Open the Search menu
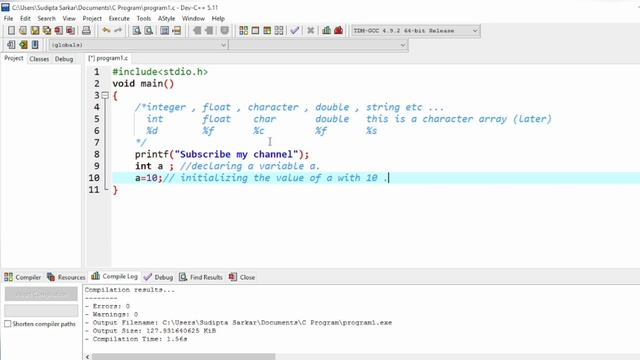640x360 pixels. (47, 18)
